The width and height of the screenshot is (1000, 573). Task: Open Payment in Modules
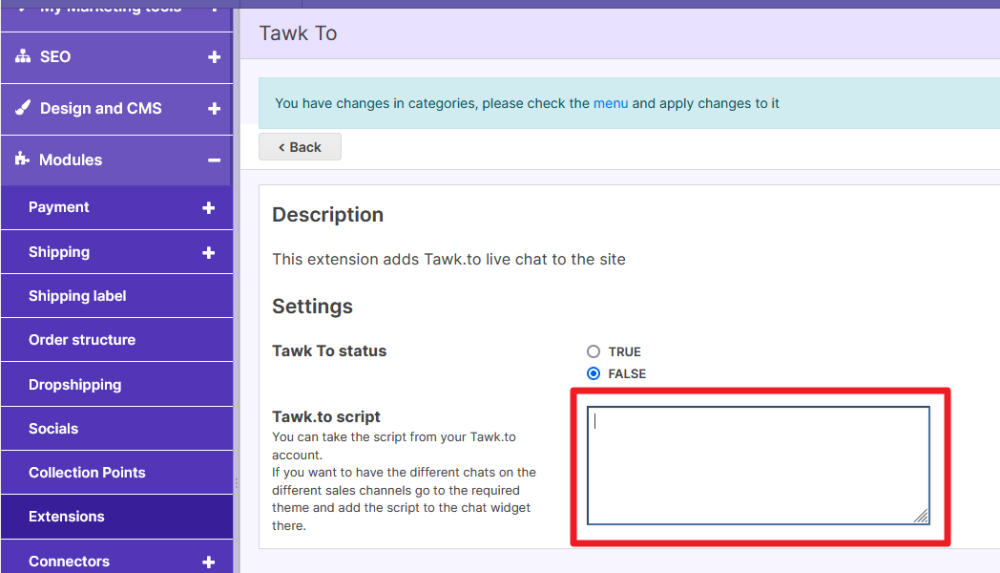pyautogui.click(x=117, y=207)
